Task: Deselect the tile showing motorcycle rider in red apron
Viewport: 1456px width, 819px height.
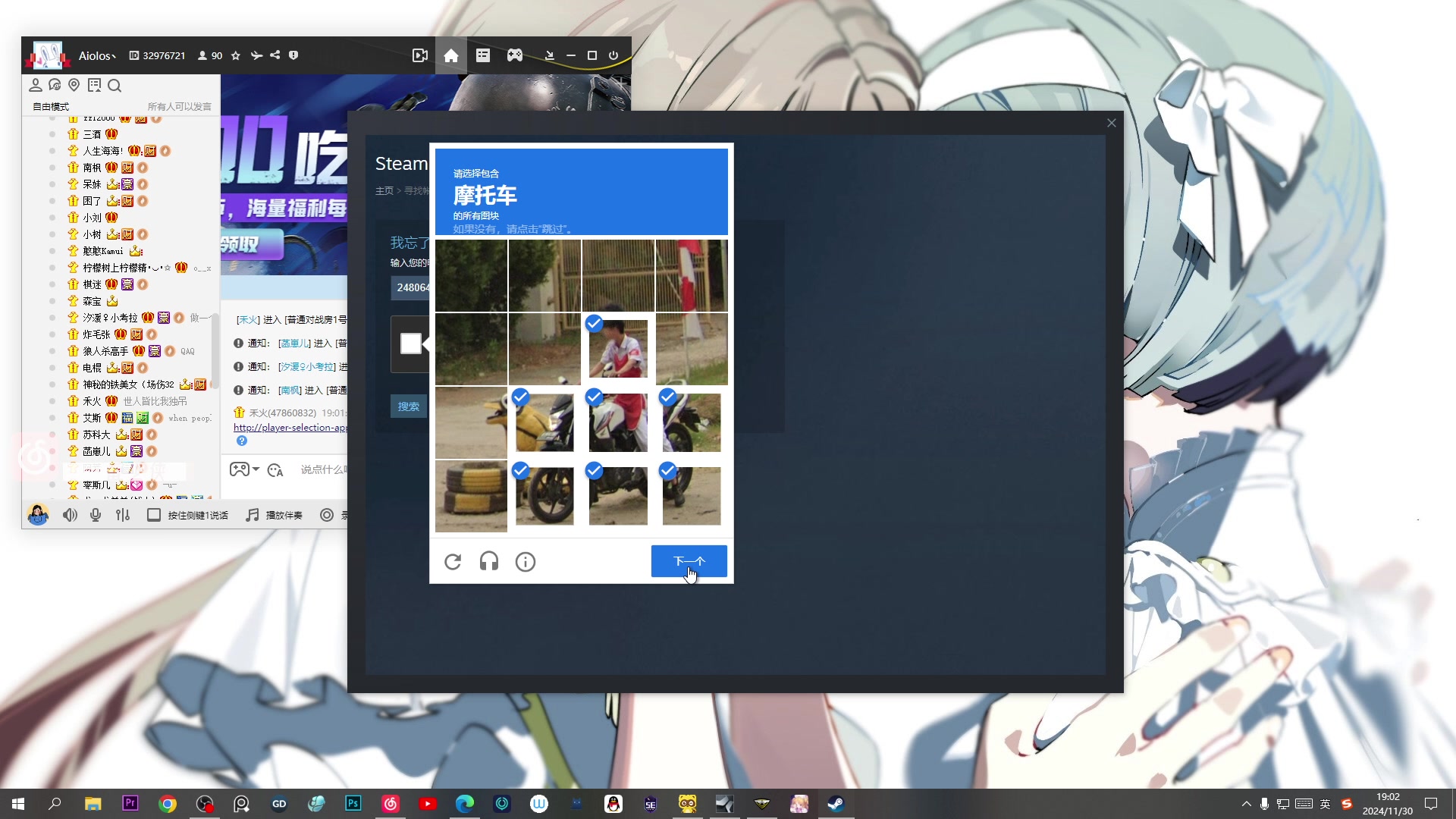Action: pos(618,422)
